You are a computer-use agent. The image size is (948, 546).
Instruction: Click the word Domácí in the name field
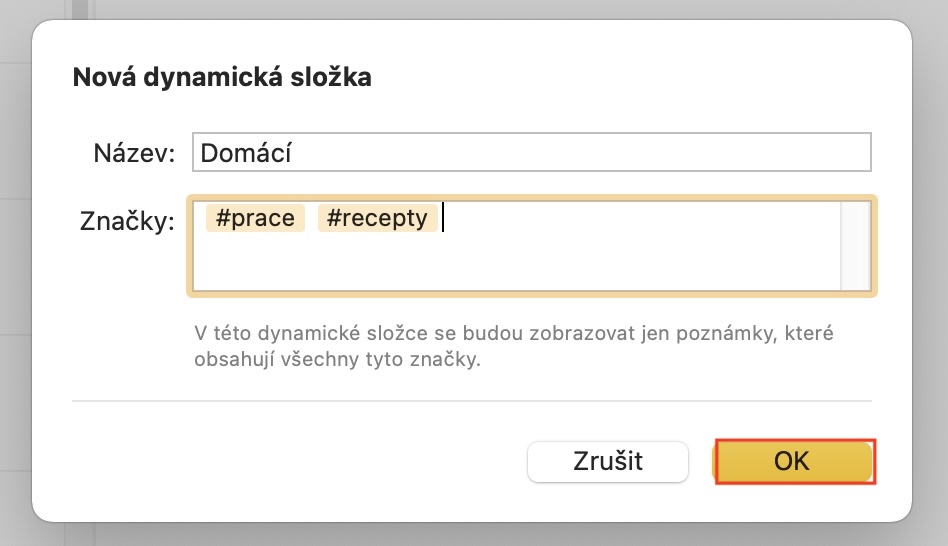click(246, 153)
